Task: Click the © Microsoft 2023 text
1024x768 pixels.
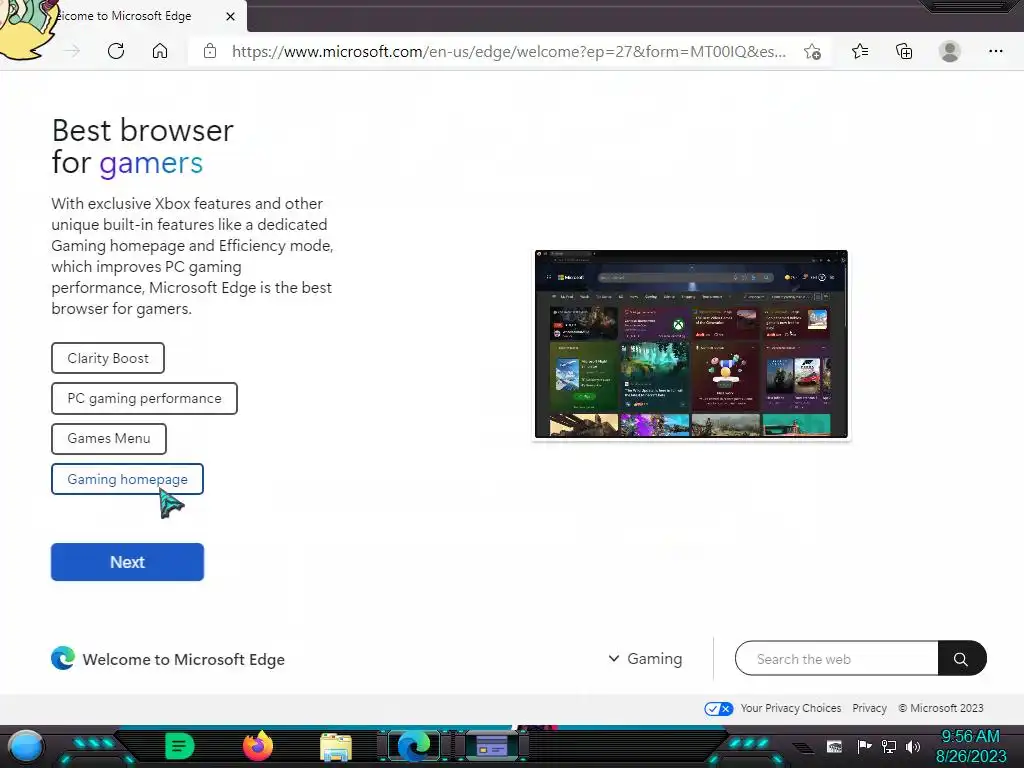Action: (941, 708)
